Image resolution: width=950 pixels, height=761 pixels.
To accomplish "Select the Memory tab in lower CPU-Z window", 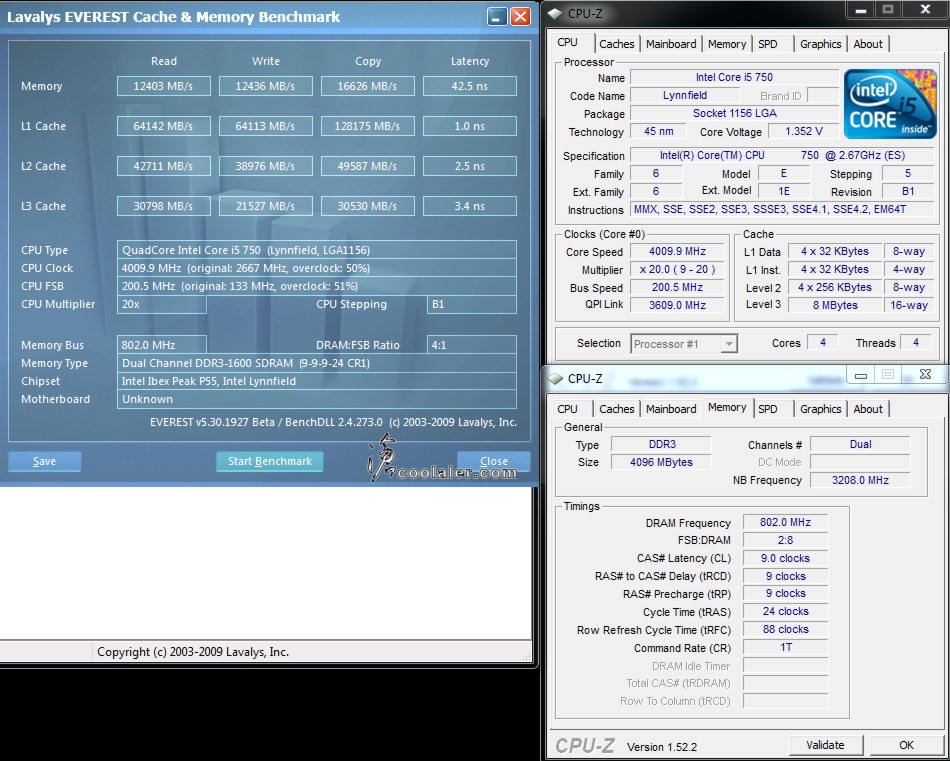I will tap(726, 407).
